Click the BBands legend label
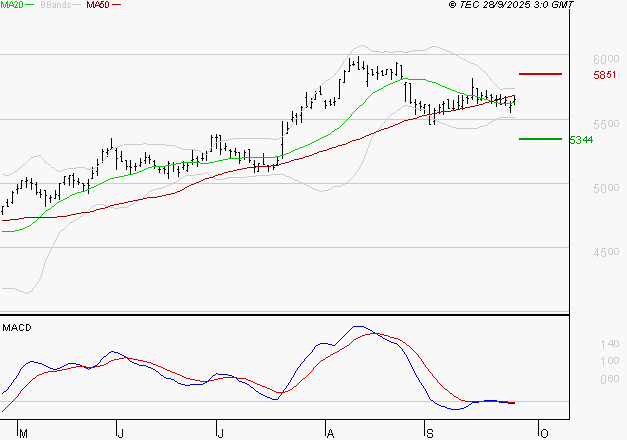627x440 pixels. point(55,5)
